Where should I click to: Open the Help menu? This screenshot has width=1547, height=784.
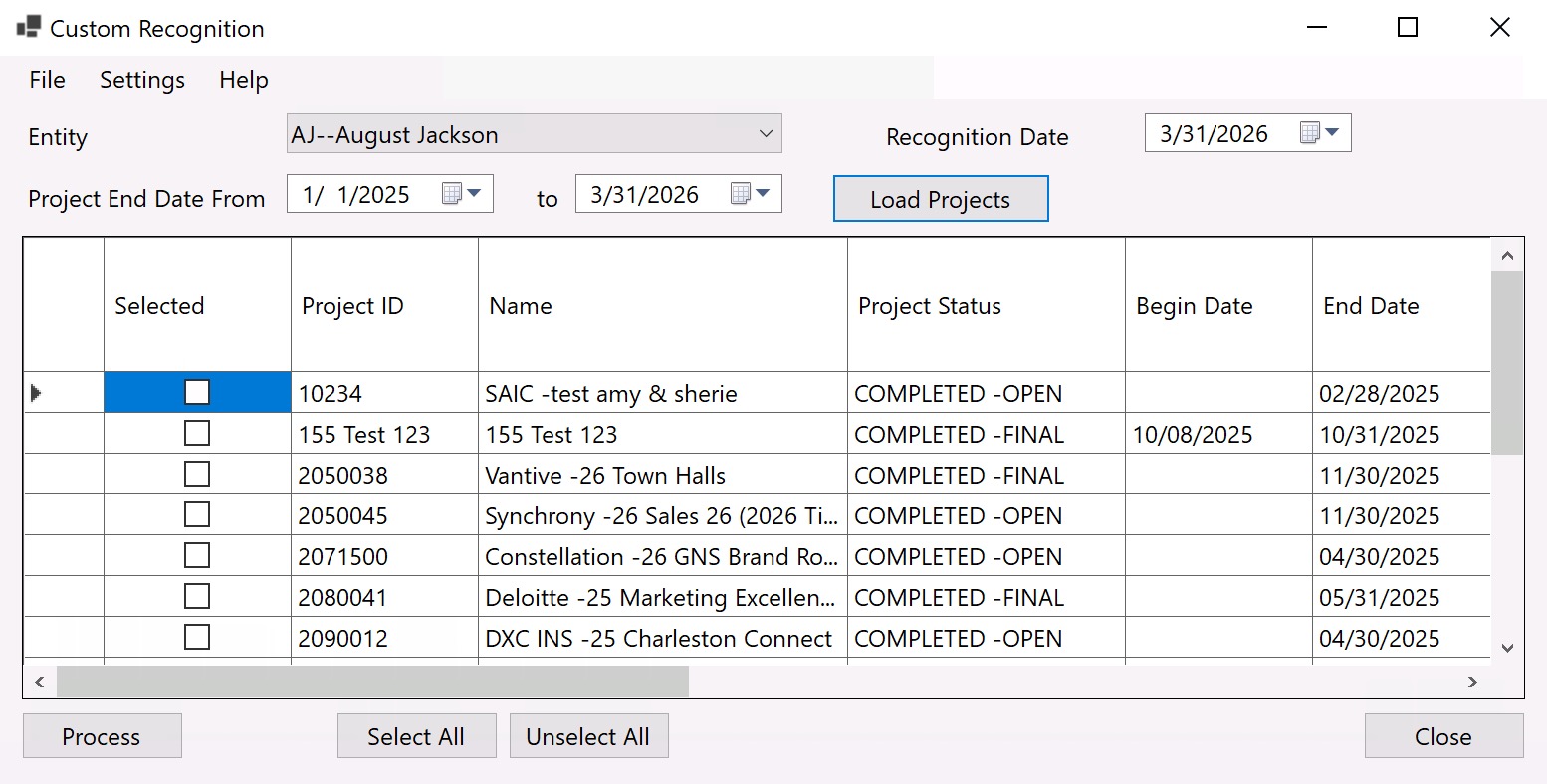point(243,80)
